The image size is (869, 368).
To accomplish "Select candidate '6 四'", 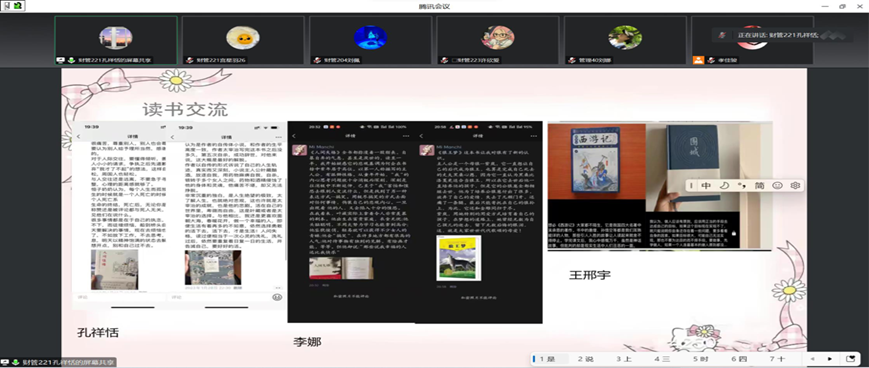I will pos(738,359).
